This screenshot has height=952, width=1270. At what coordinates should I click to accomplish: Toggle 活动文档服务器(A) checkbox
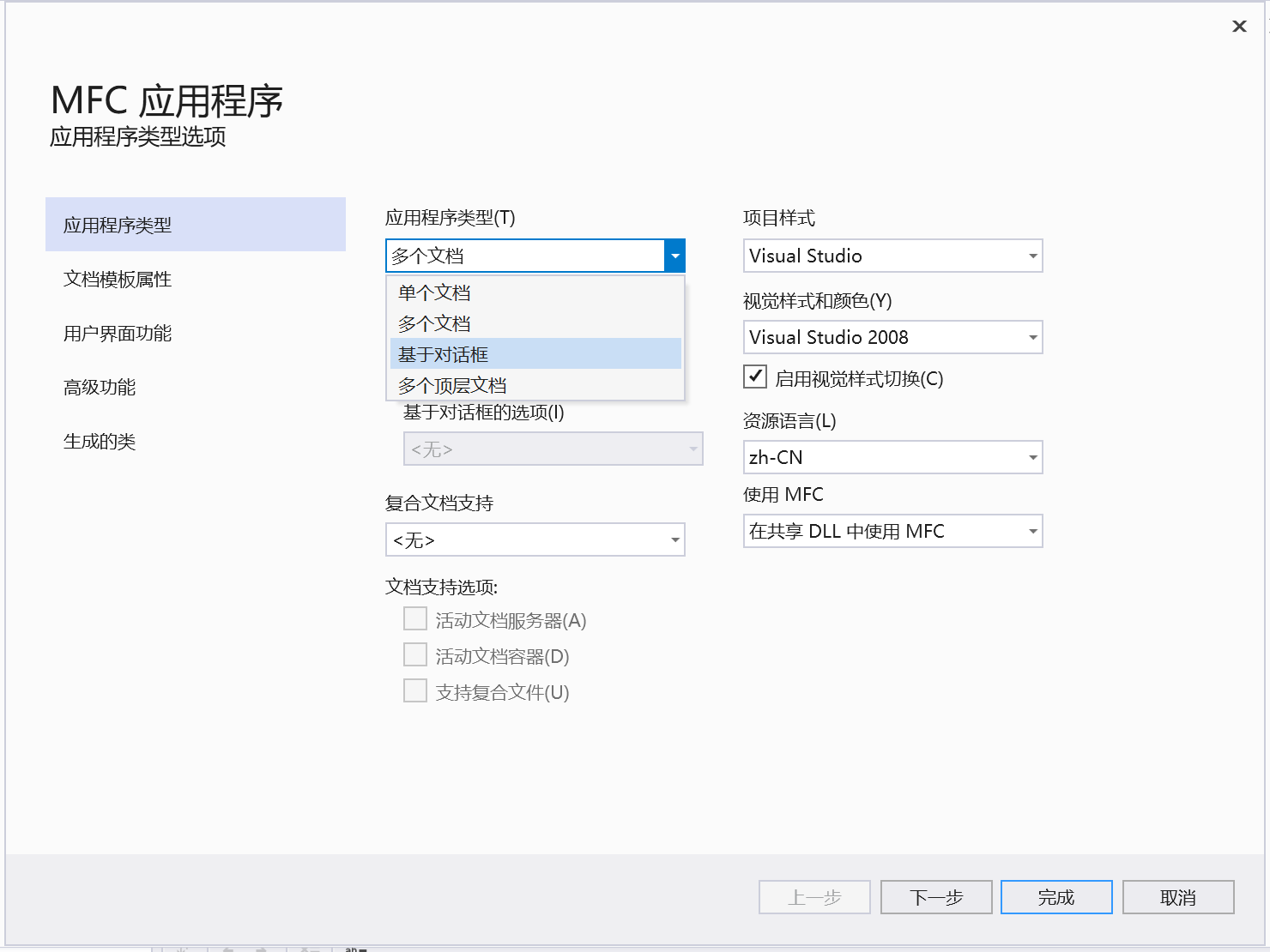tap(415, 618)
